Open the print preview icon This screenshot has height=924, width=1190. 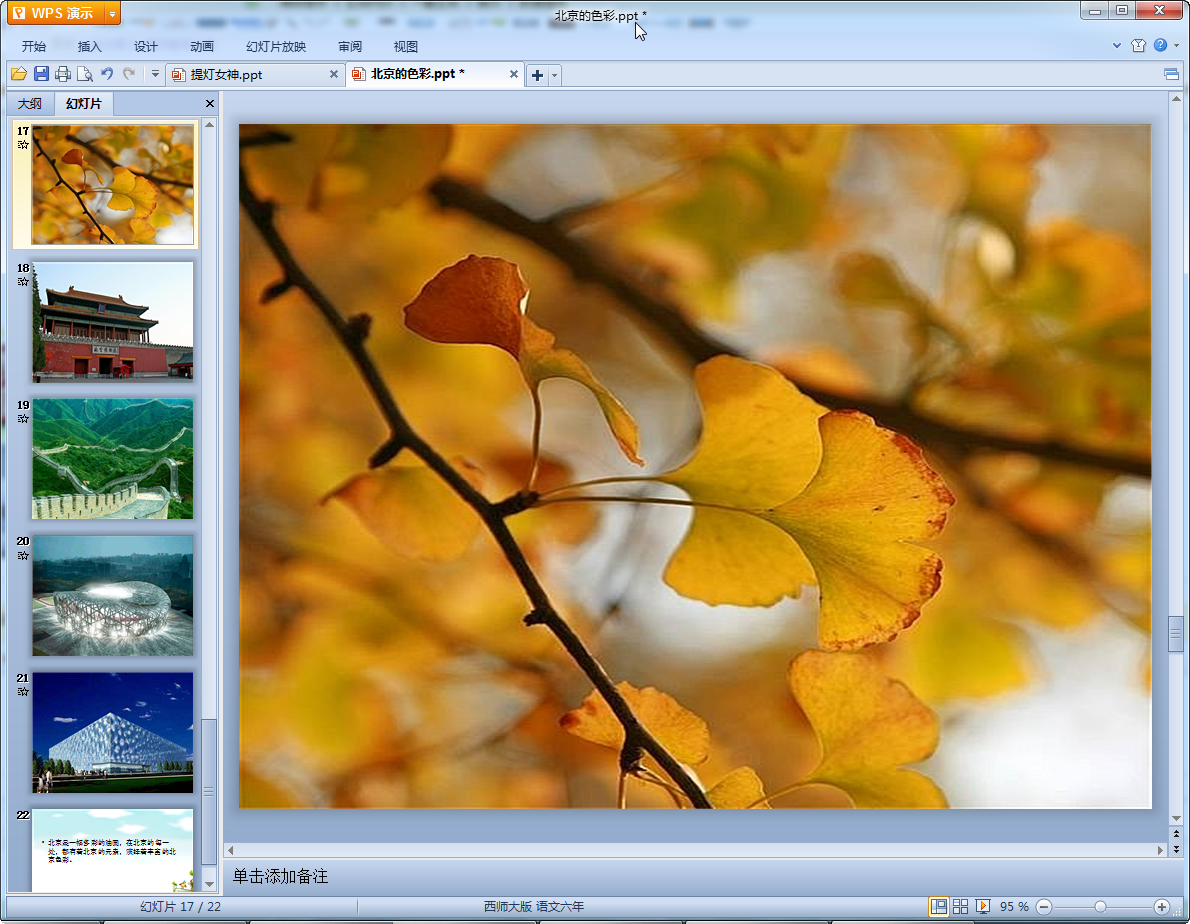pos(85,74)
